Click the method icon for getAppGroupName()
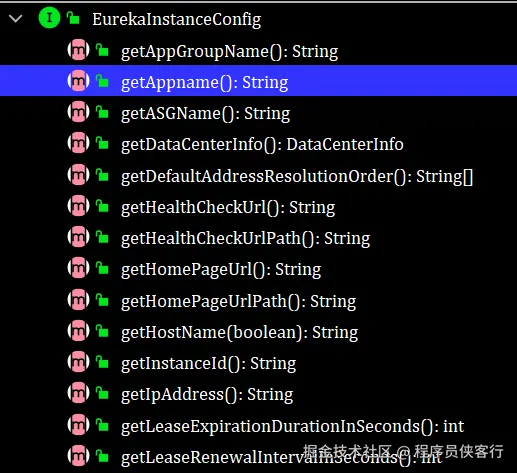Viewport: 517px width, 473px height. 78,50
